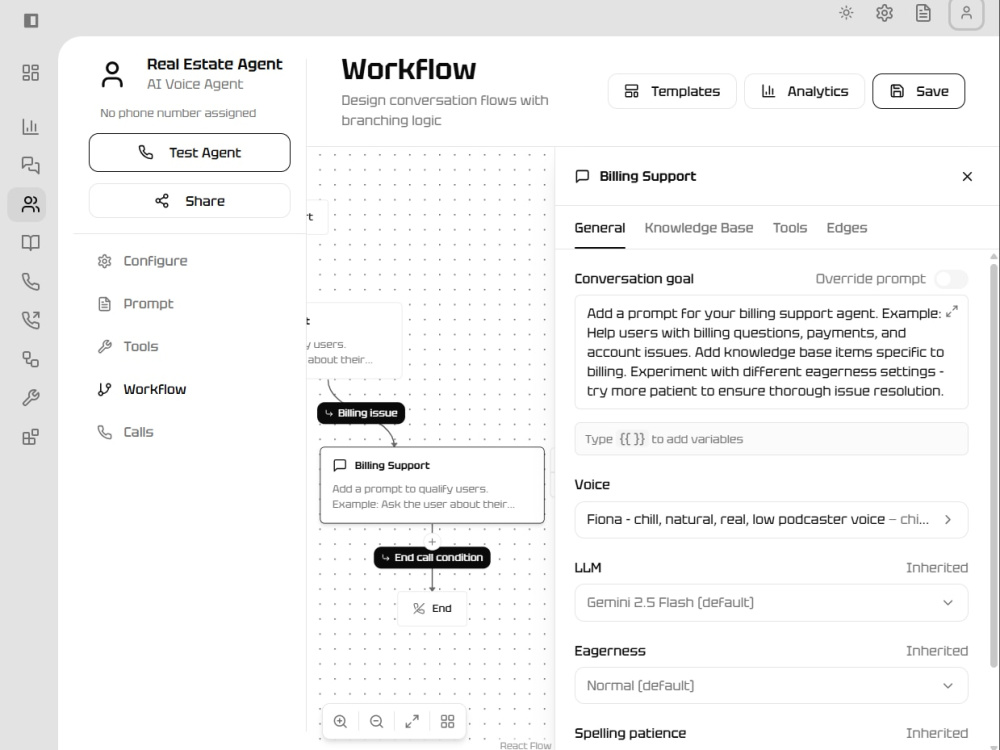Click the variables input field

(x=771, y=439)
